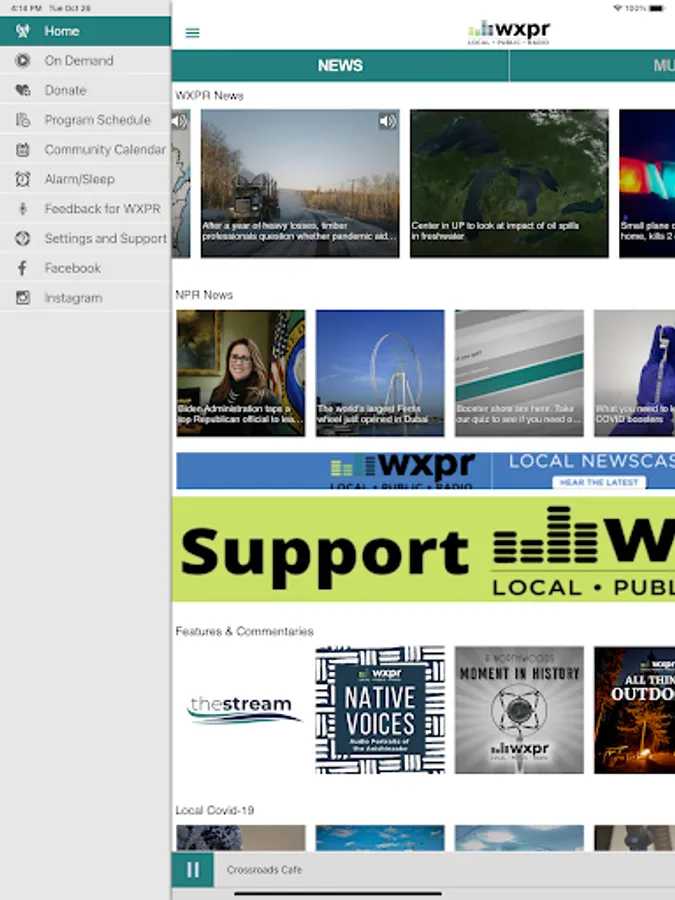675x900 pixels.
Task: Click the WXPR logo in header
Action: (509, 32)
